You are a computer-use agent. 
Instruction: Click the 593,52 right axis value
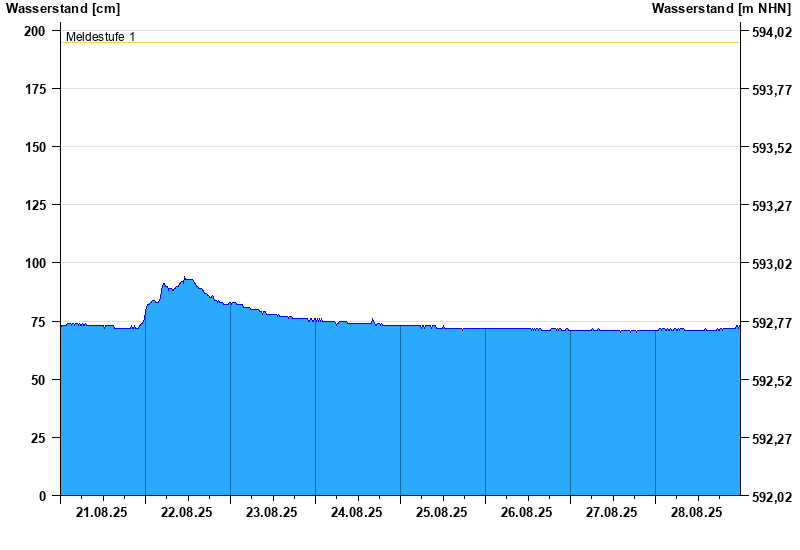pos(771,149)
